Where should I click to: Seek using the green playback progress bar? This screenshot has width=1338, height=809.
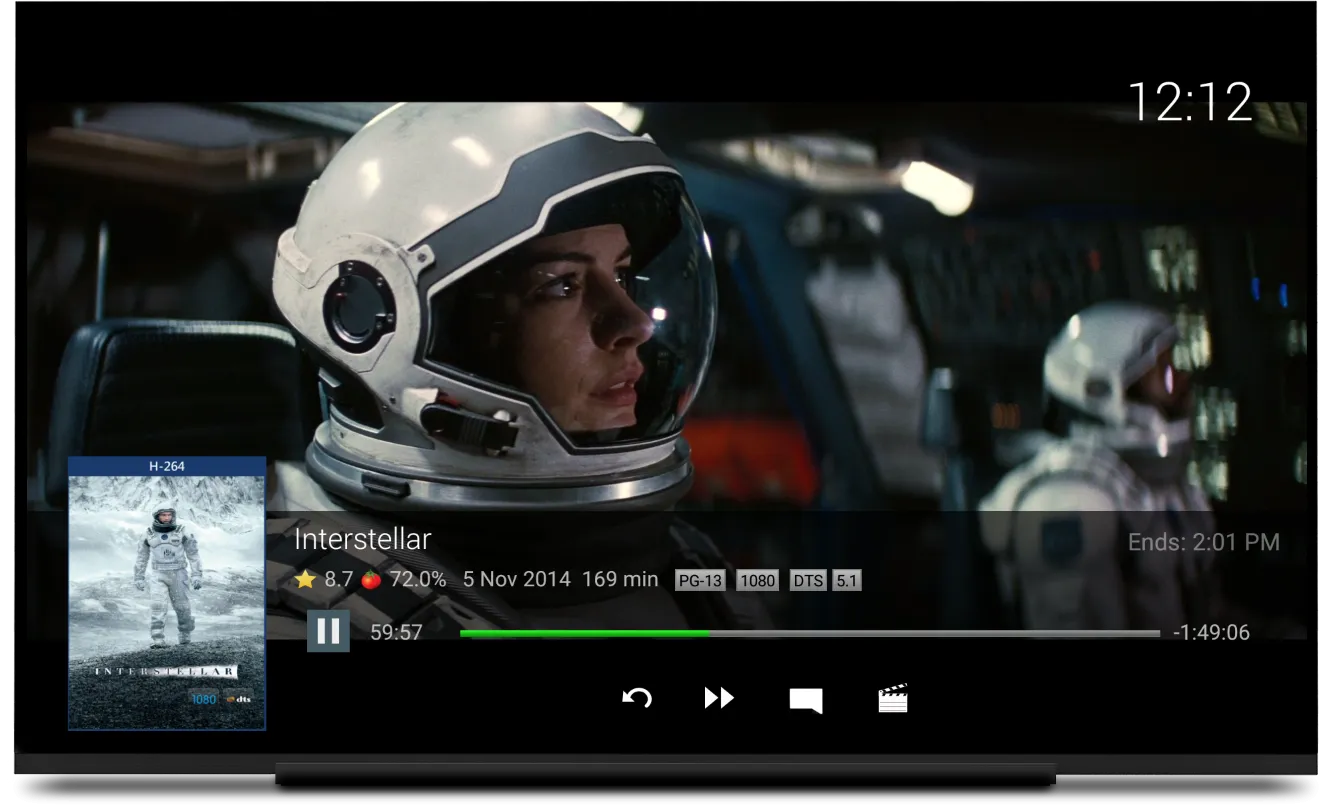point(810,633)
